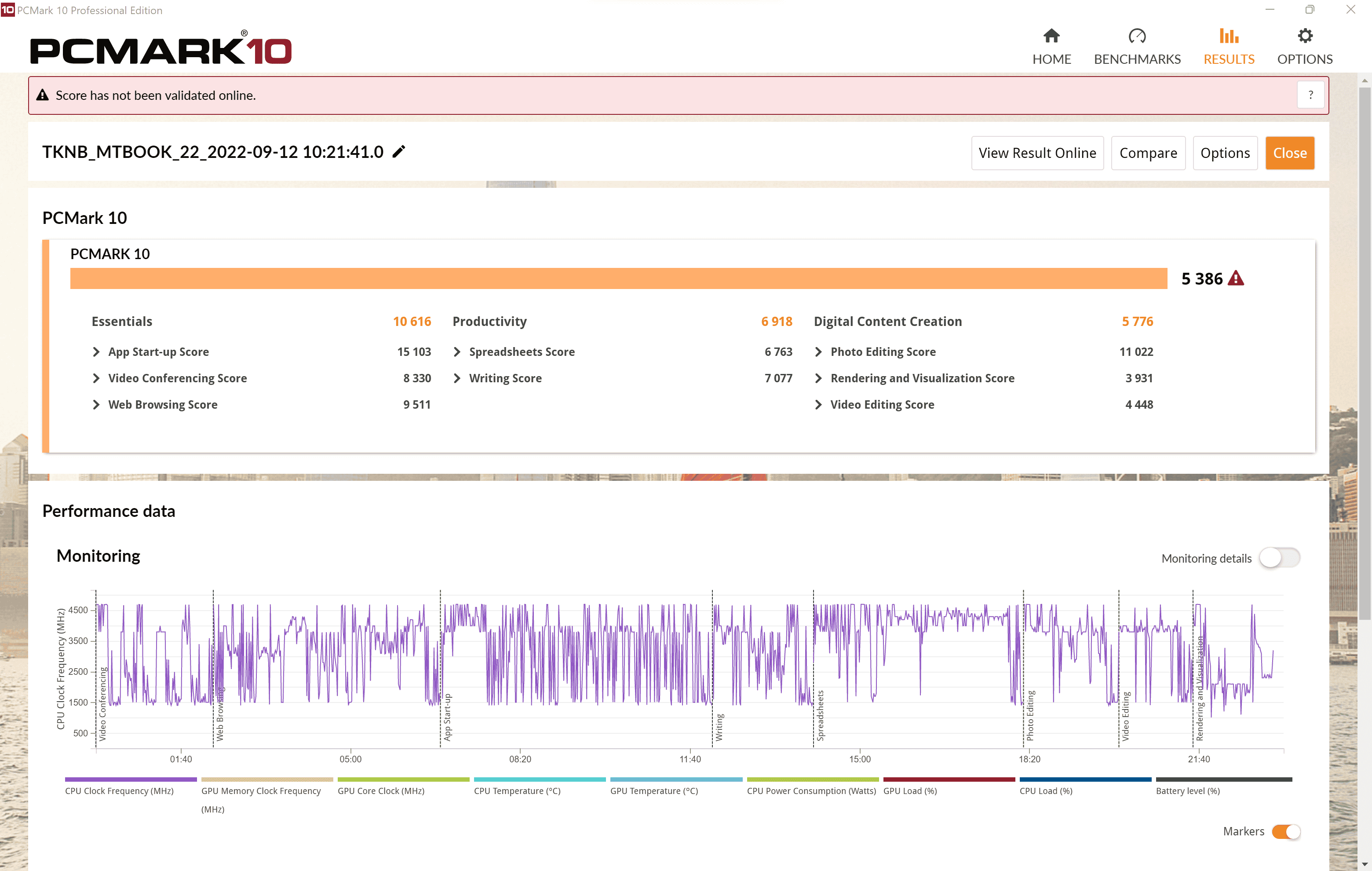Viewport: 1372px width, 871px height.
Task: Open Options gear icon
Action: coord(1305,36)
